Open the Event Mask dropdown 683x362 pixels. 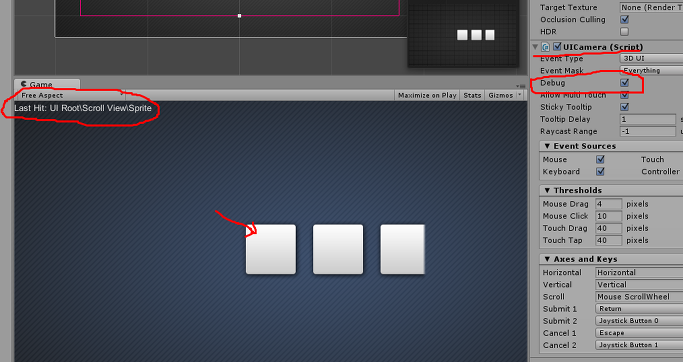651,71
